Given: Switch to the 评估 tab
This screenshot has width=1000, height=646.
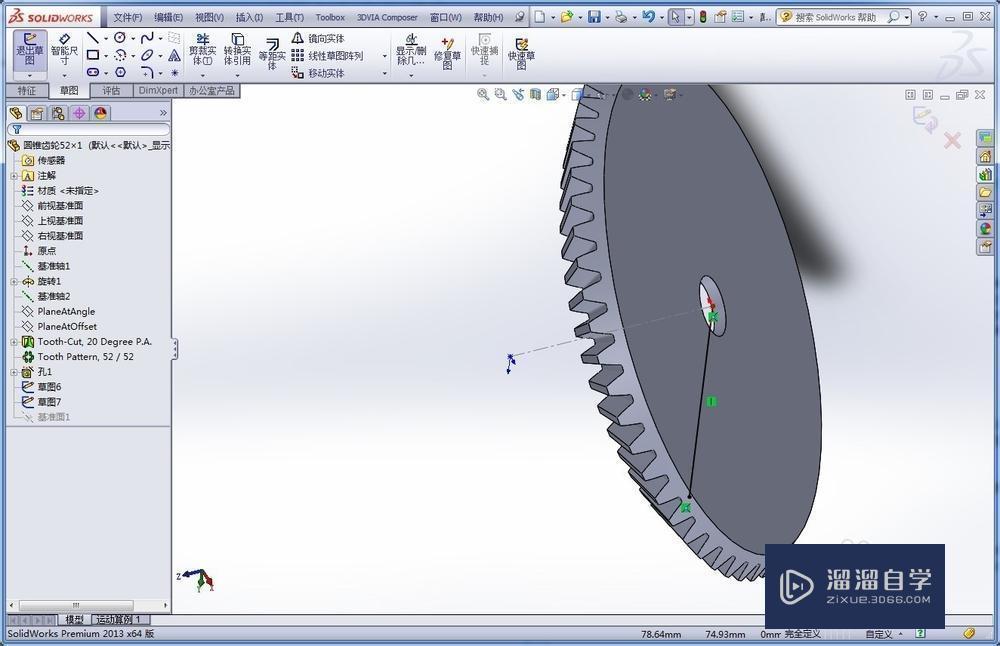Looking at the screenshot, I should pos(111,90).
